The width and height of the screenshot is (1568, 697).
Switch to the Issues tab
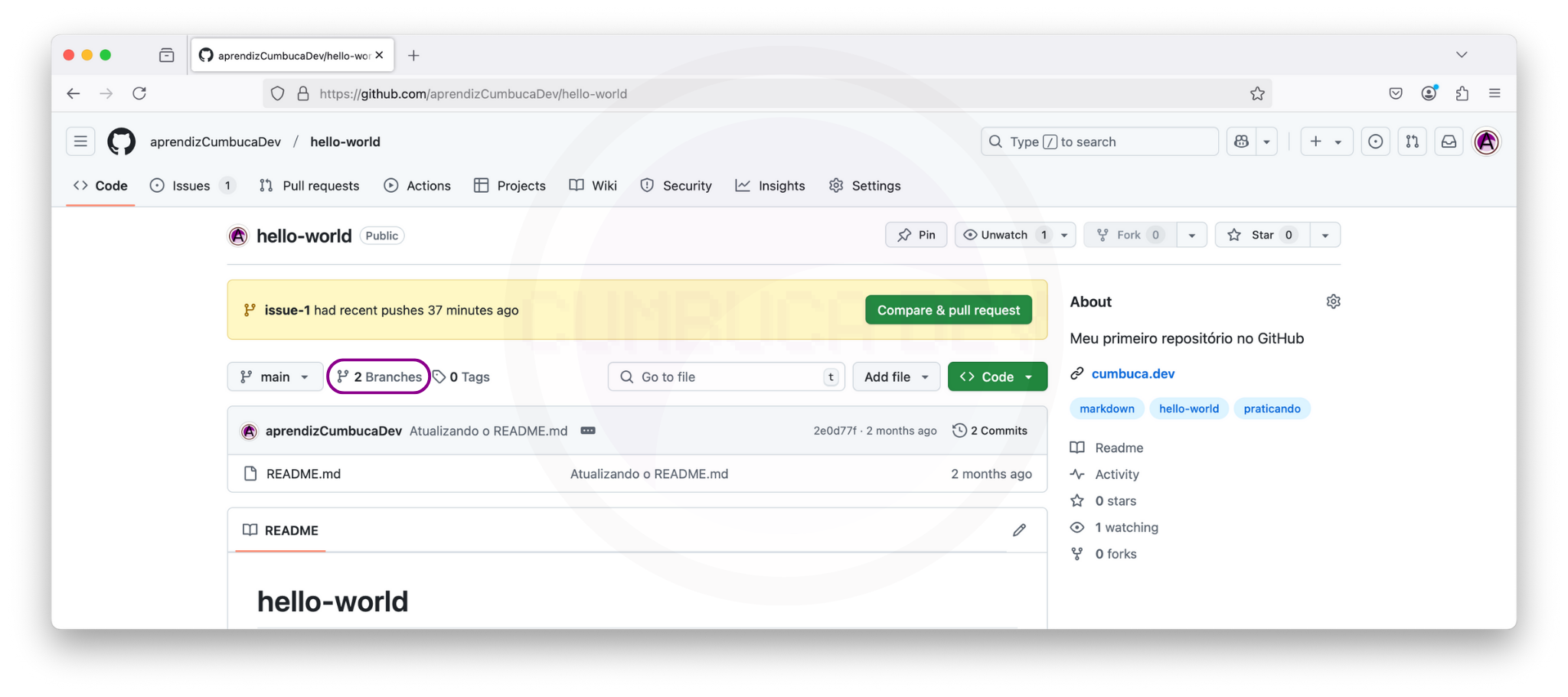pyautogui.click(x=191, y=186)
